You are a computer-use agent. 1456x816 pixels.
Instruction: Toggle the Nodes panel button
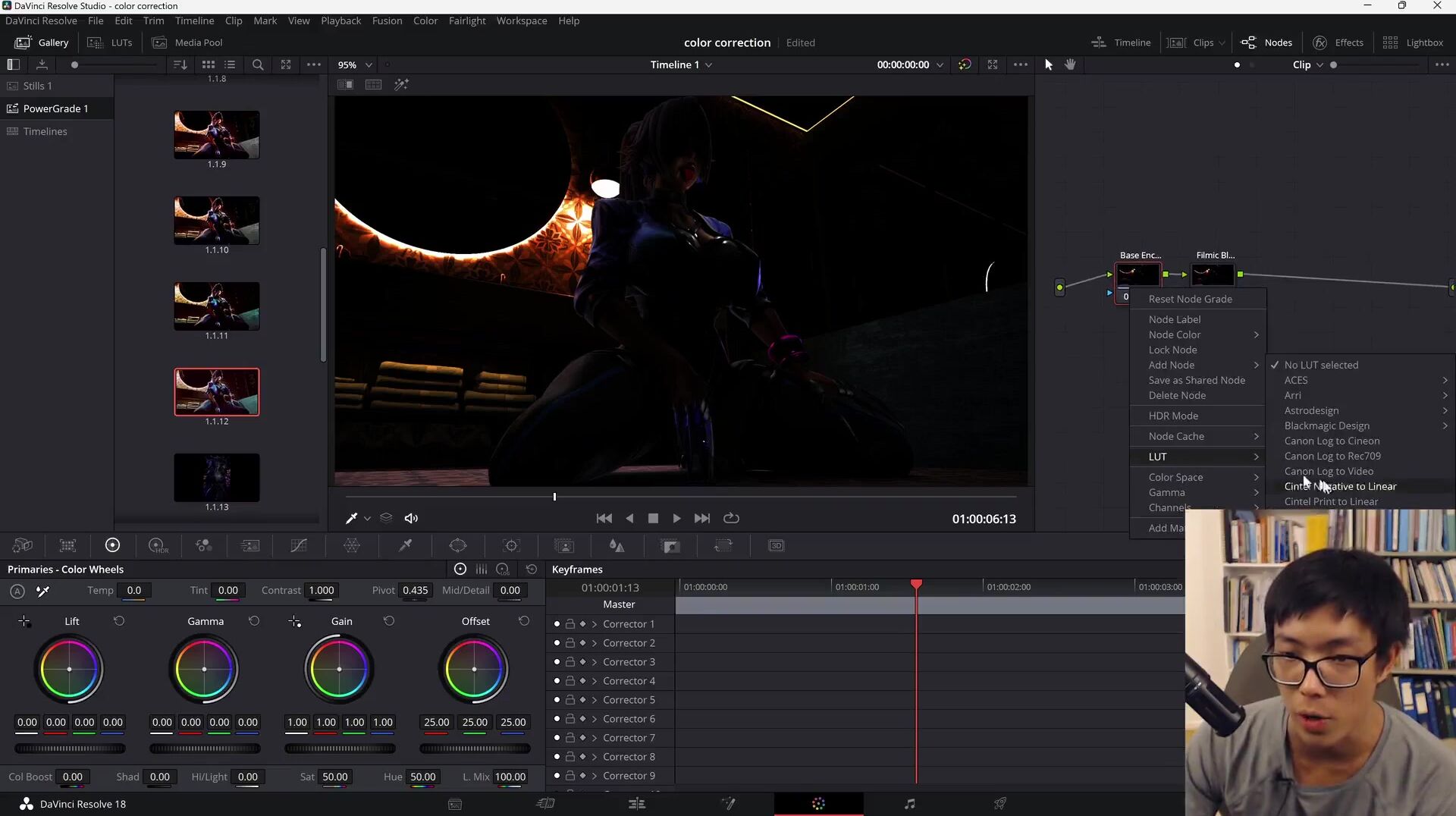click(1266, 42)
